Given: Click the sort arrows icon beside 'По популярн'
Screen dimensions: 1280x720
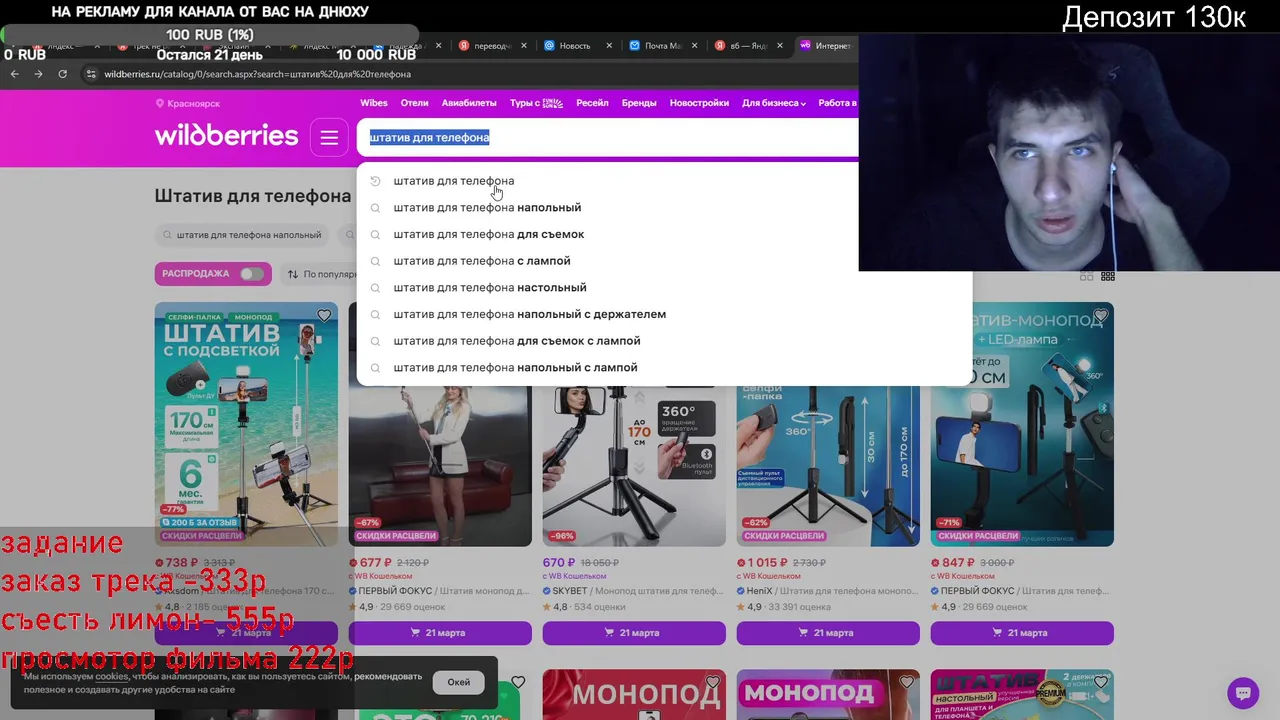Looking at the screenshot, I should click(293, 274).
